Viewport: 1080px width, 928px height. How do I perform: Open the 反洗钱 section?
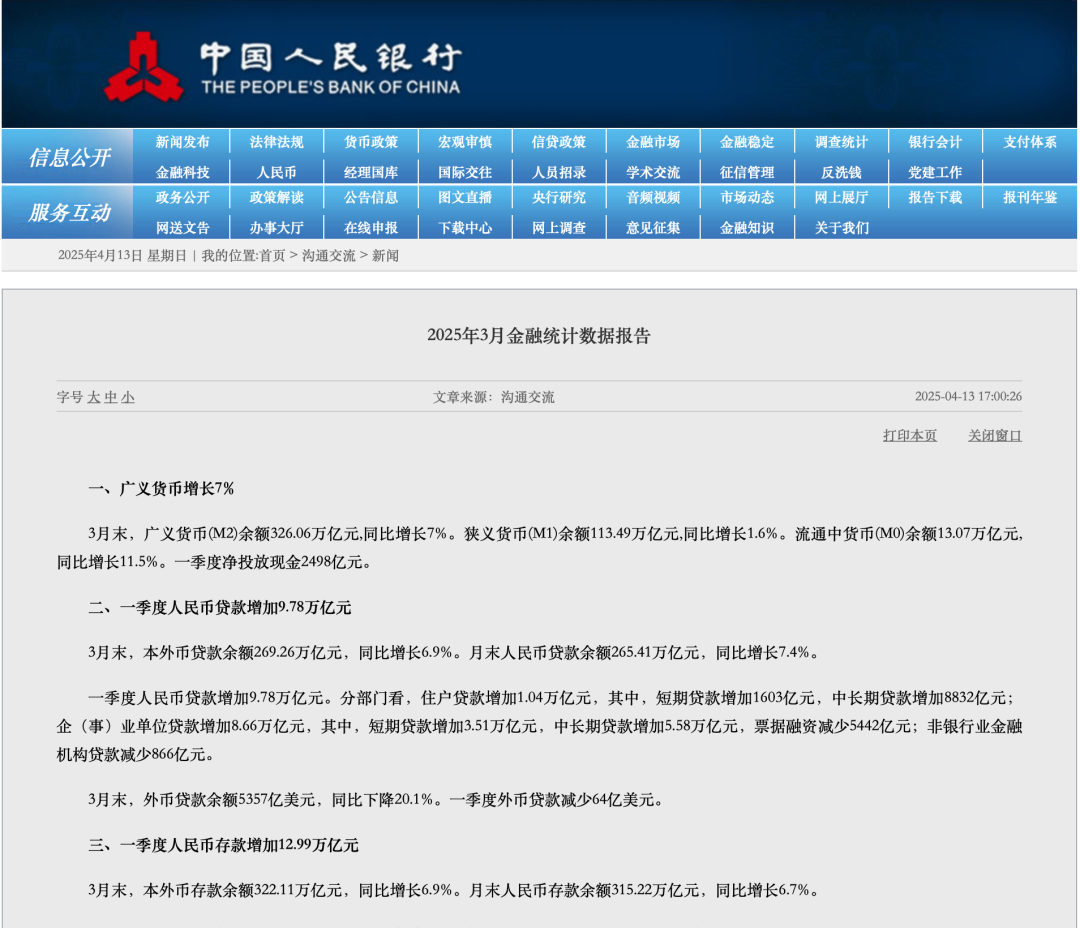click(x=841, y=171)
